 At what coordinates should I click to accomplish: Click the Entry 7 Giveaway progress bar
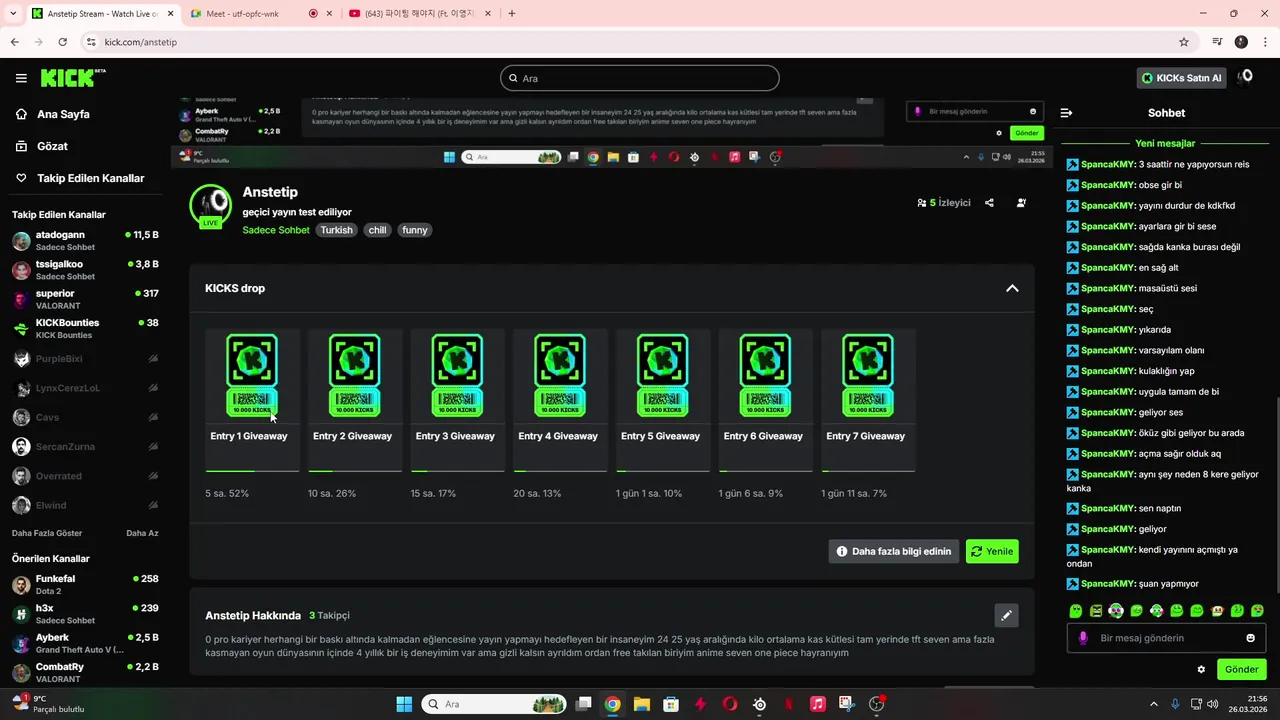point(868,471)
